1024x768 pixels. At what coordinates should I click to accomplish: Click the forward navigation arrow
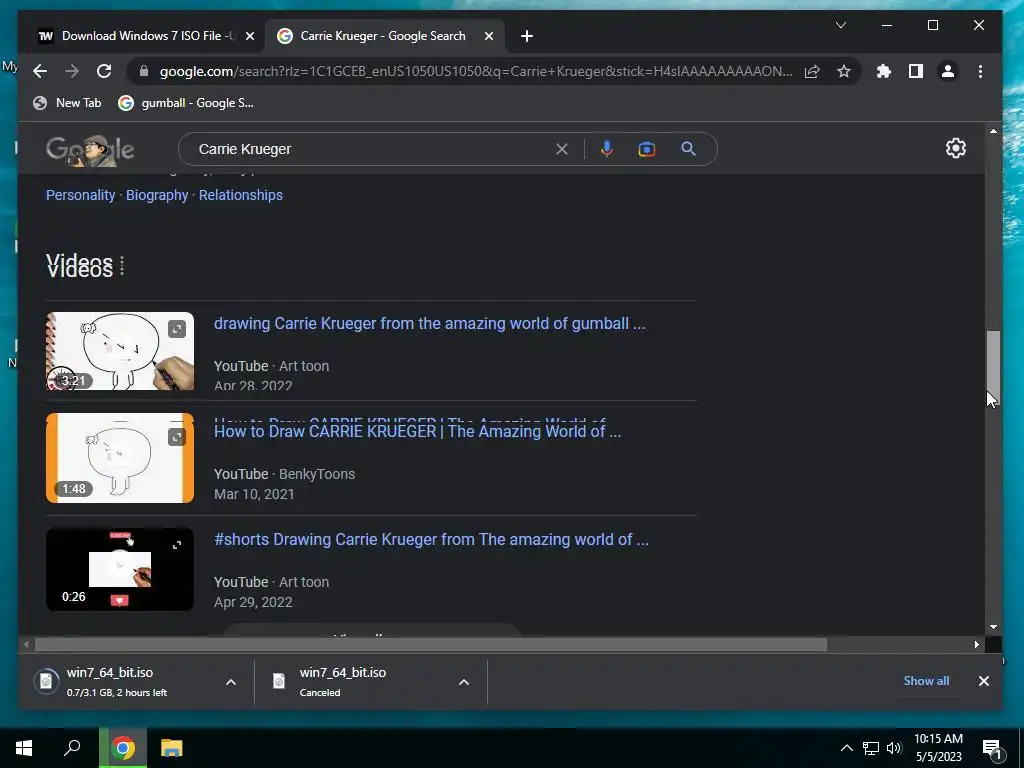[x=72, y=71]
